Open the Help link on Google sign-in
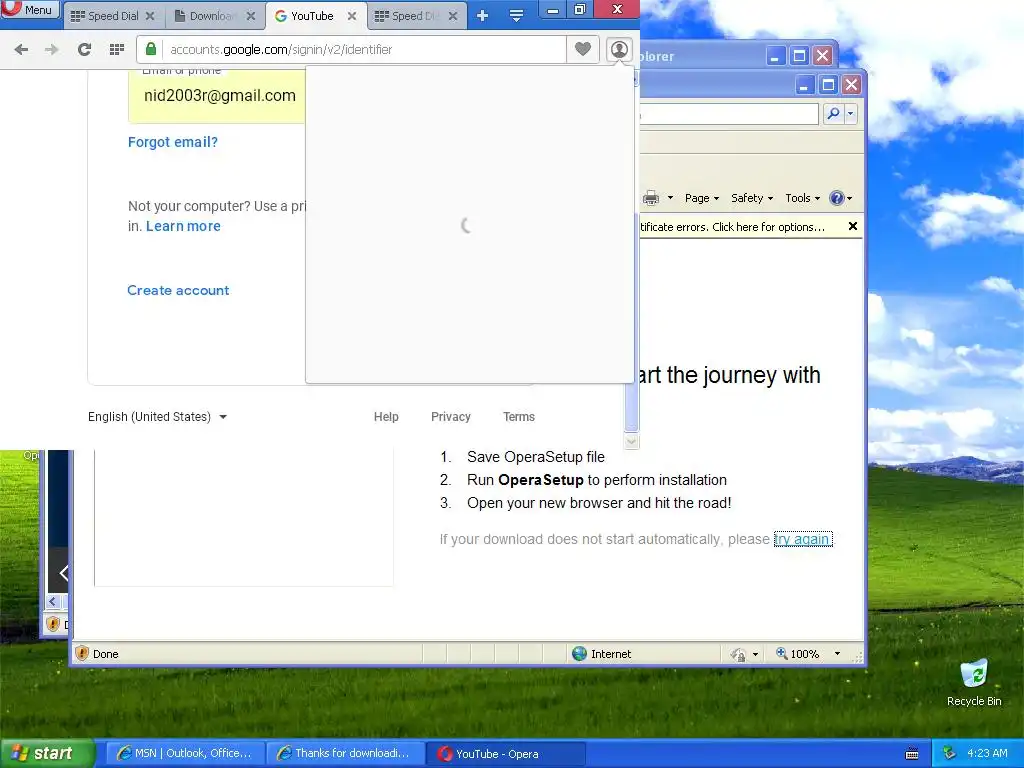The height and width of the screenshot is (768, 1024). pos(386,417)
